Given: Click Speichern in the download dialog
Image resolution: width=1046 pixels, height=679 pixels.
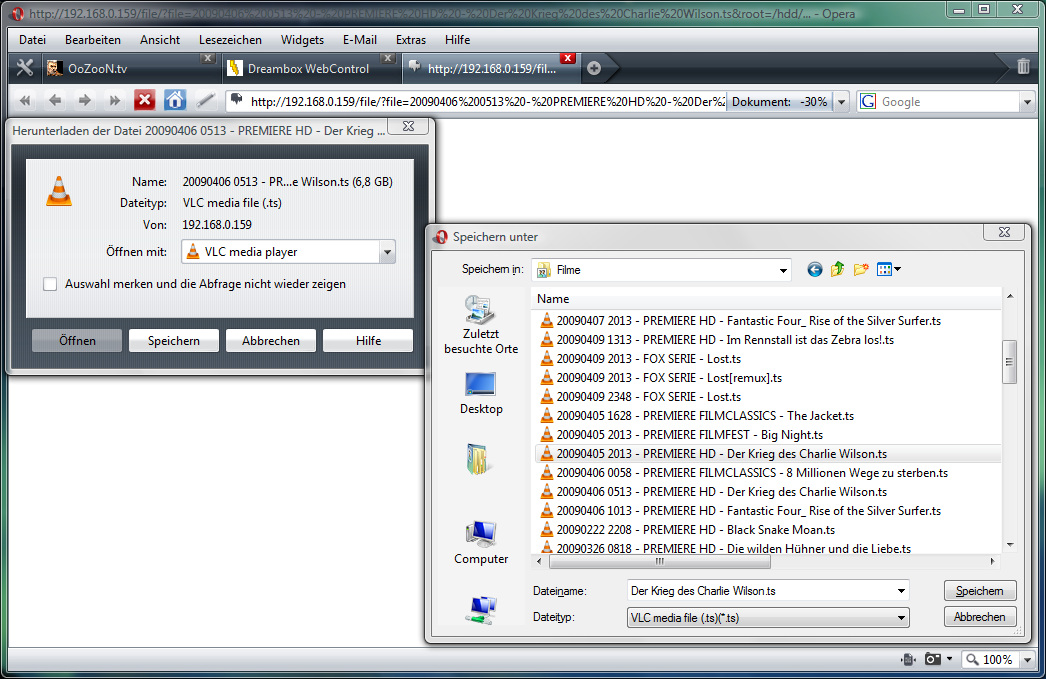Looking at the screenshot, I should click(173, 341).
